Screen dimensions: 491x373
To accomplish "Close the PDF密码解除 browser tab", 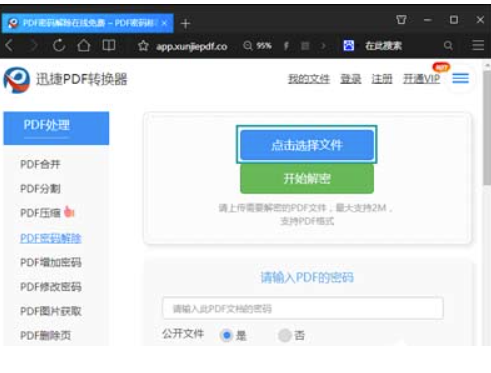I will click(x=164, y=23).
